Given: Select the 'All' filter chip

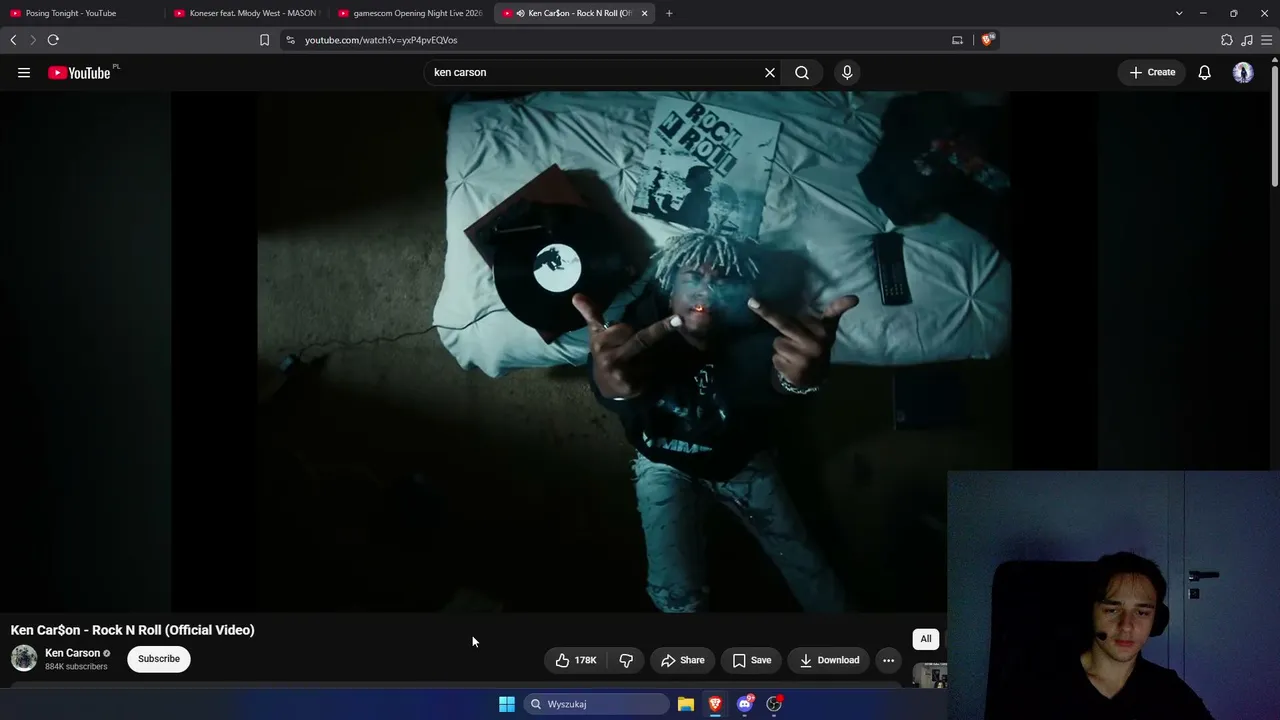Looking at the screenshot, I should click(926, 639).
